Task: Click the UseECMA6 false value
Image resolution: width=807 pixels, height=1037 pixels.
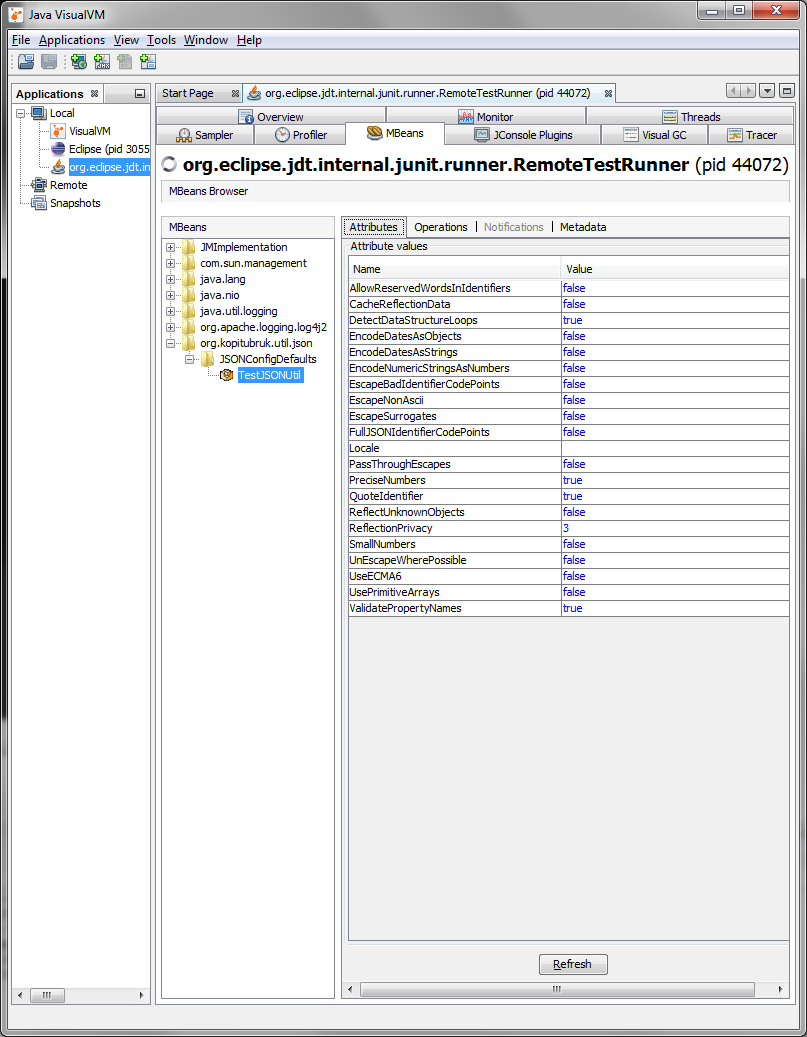Action: [x=573, y=576]
